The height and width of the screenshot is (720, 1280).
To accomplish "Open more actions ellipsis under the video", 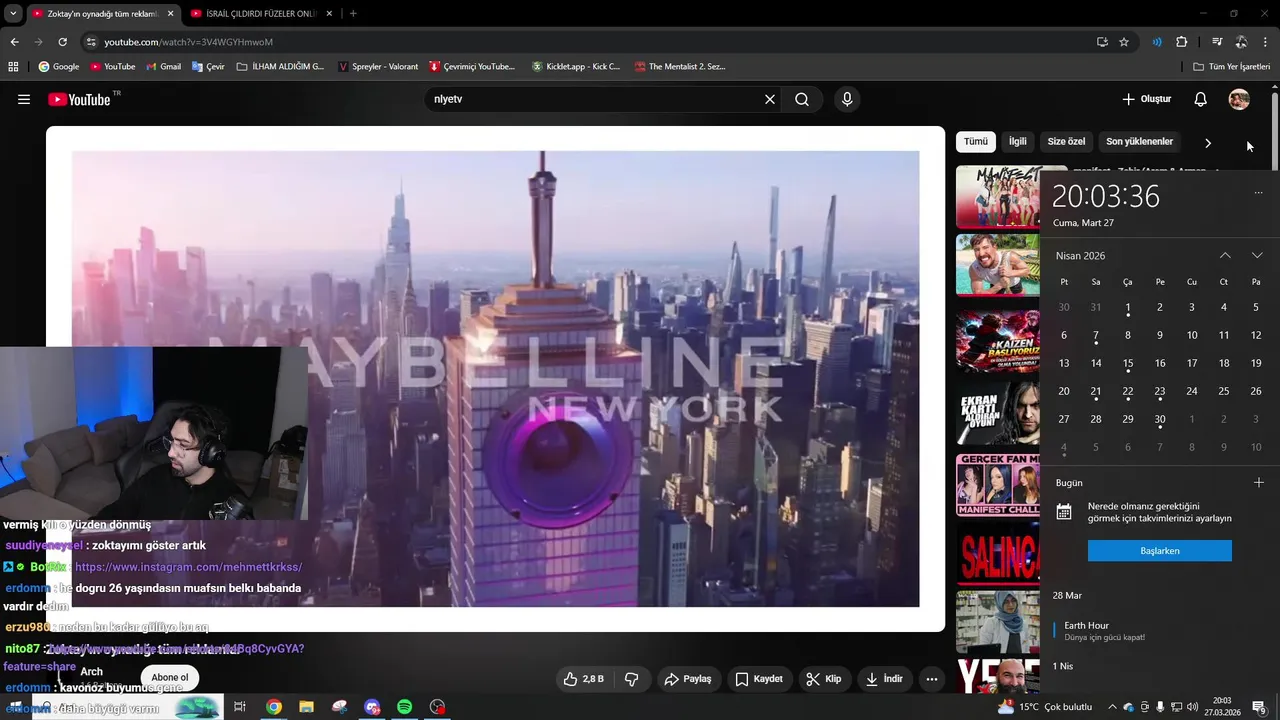I will tap(931, 679).
